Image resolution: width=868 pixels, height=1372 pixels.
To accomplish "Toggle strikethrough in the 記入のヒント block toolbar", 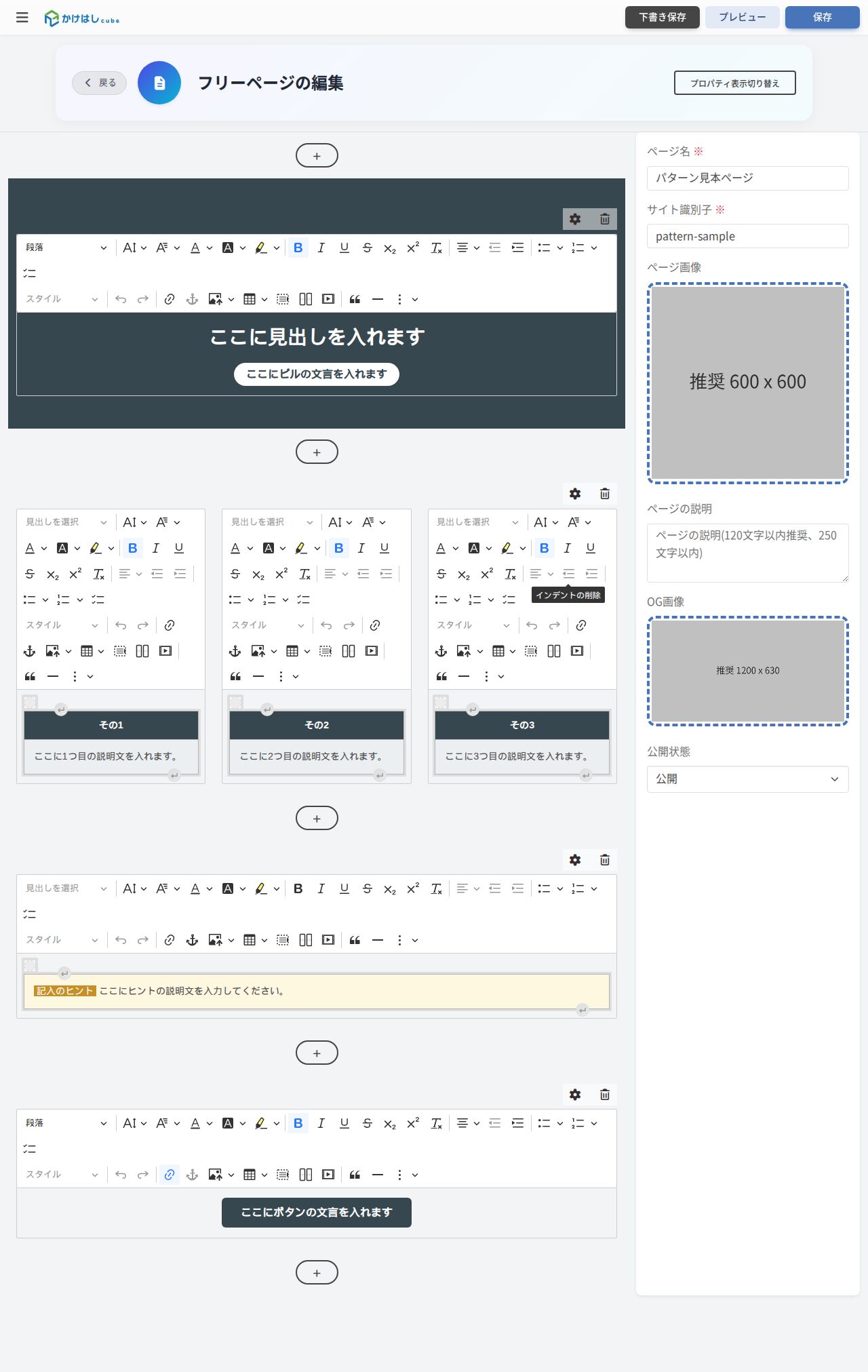I will 368,888.
